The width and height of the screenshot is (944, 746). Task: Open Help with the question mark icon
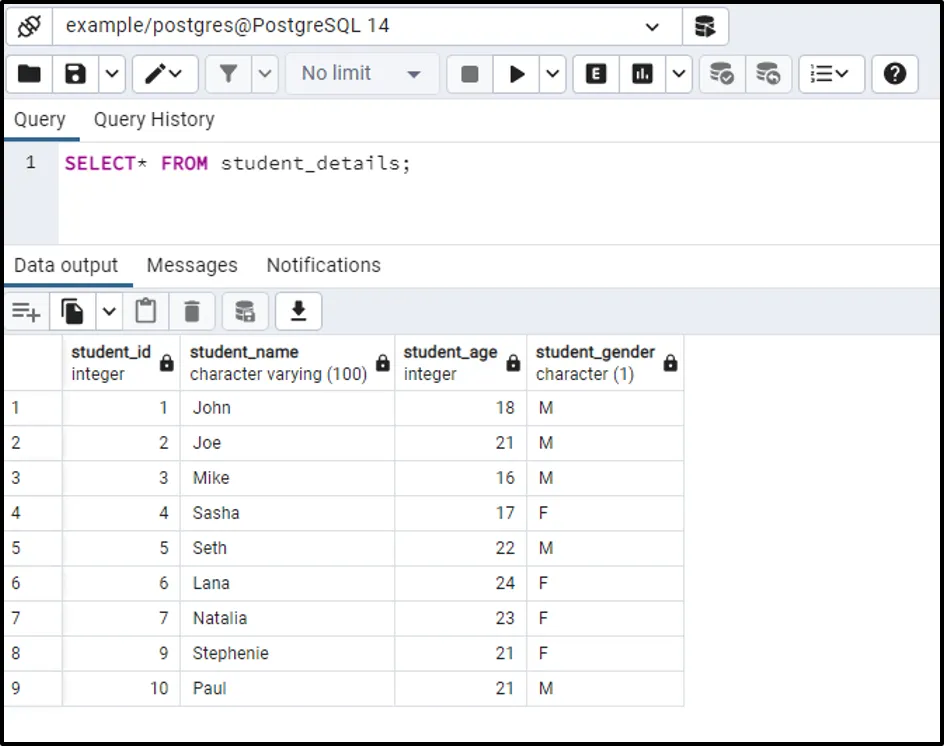pos(895,74)
